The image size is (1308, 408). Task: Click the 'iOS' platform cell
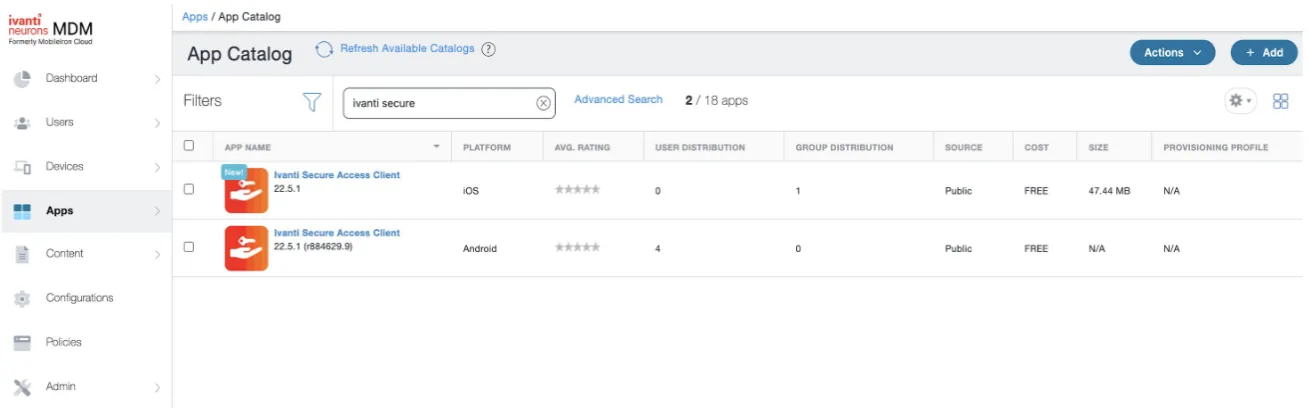[x=471, y=190]
